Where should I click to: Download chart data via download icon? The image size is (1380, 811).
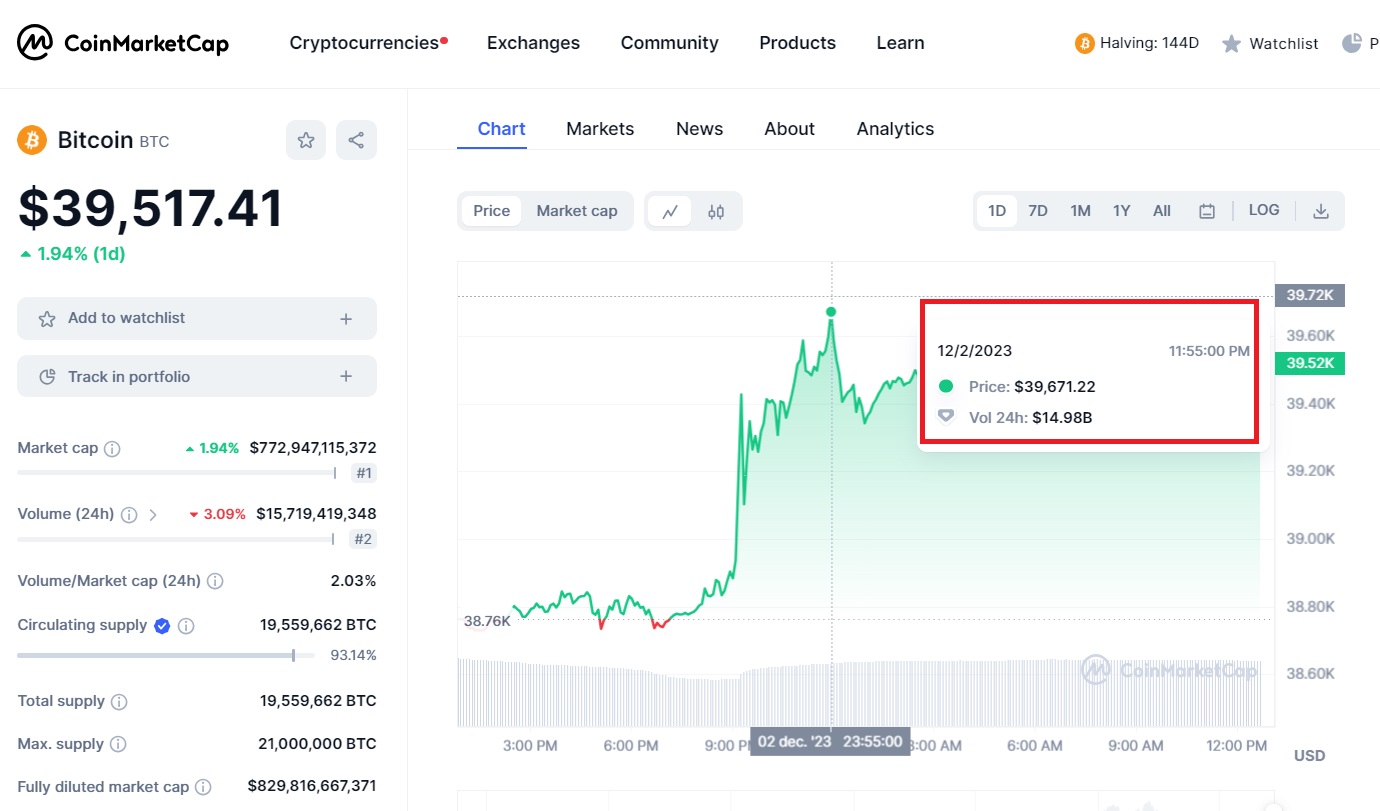pos(1321,211)
